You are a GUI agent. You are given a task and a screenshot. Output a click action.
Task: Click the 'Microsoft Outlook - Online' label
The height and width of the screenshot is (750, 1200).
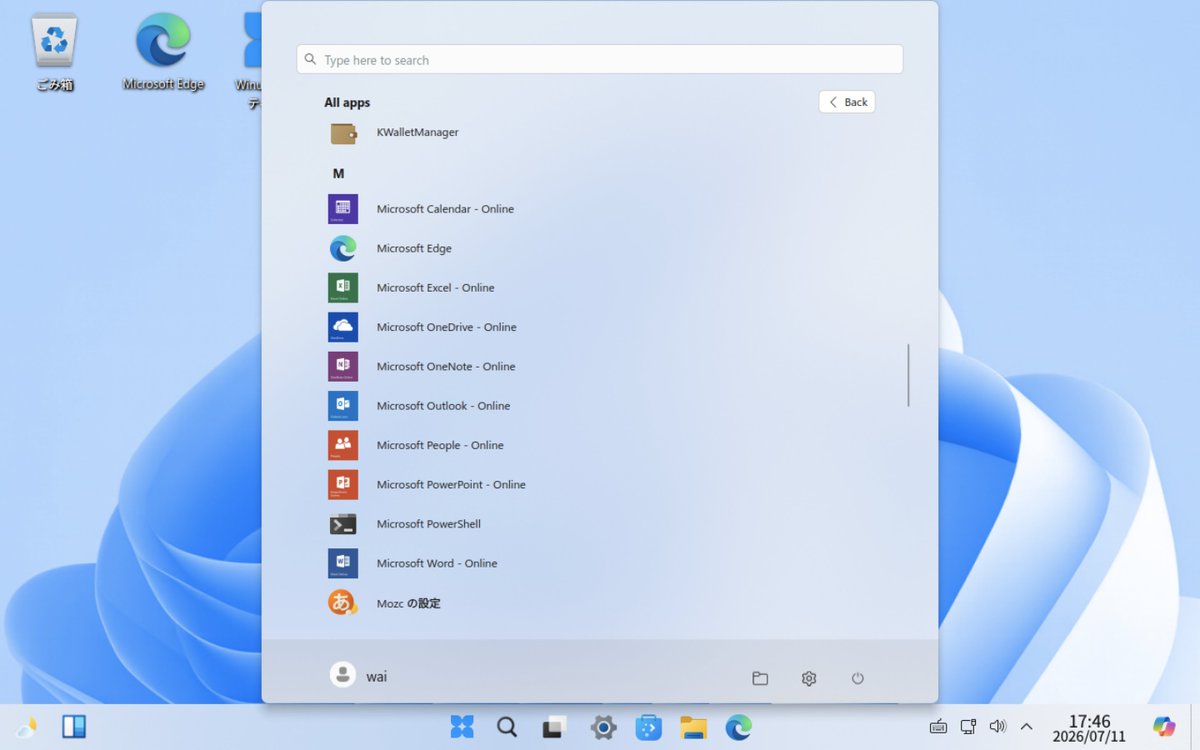pos(444,406)
